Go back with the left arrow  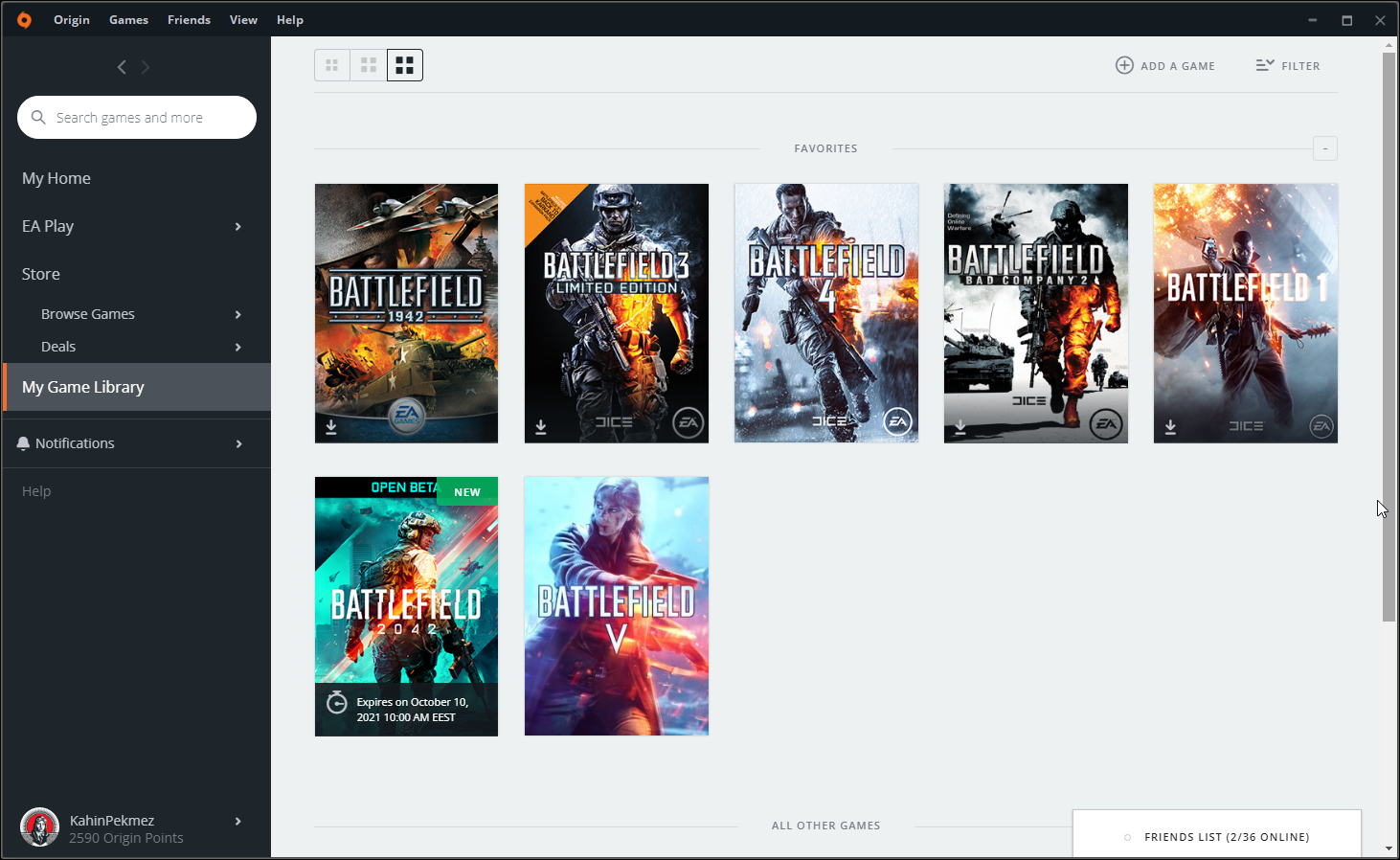click(122, 67)
